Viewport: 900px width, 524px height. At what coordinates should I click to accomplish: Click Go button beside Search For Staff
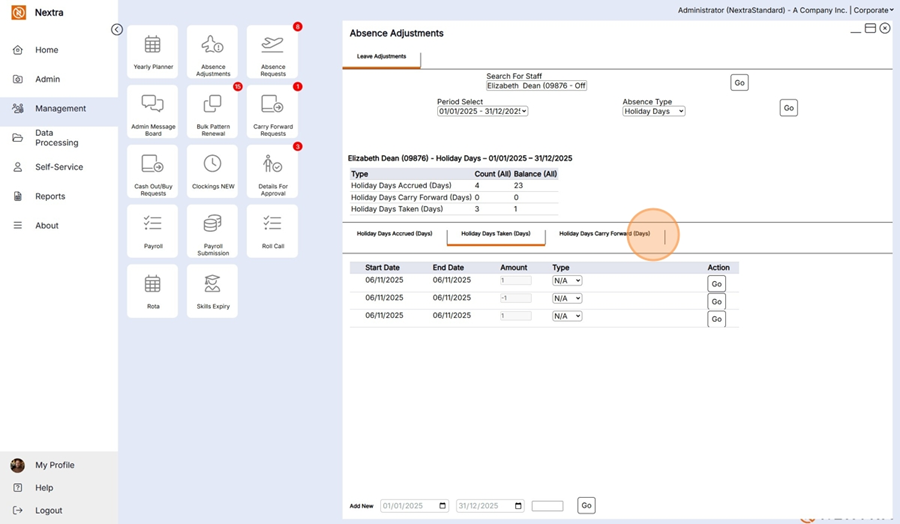[x=739, y=83]
